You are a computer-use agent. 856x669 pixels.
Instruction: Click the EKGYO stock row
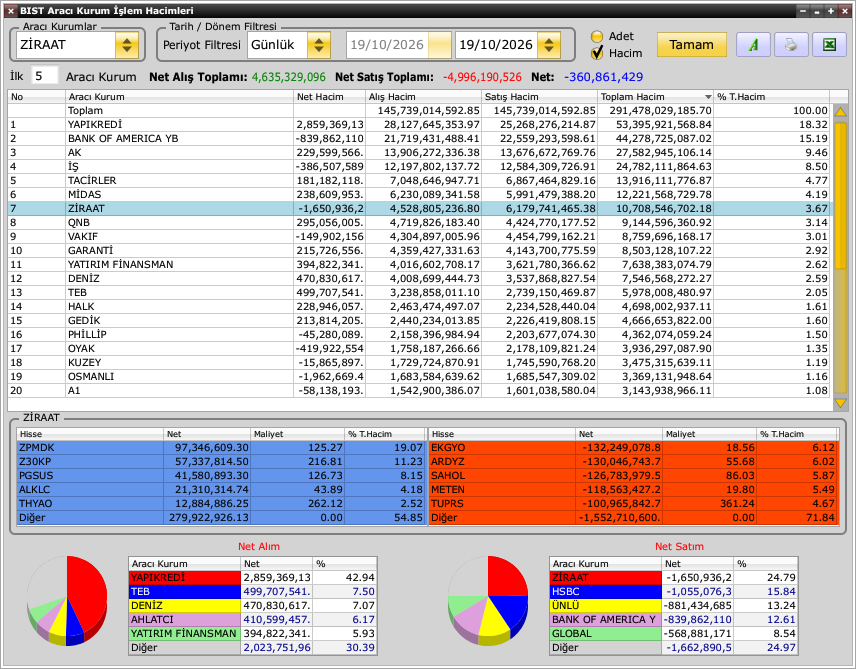tap(633, 448)
